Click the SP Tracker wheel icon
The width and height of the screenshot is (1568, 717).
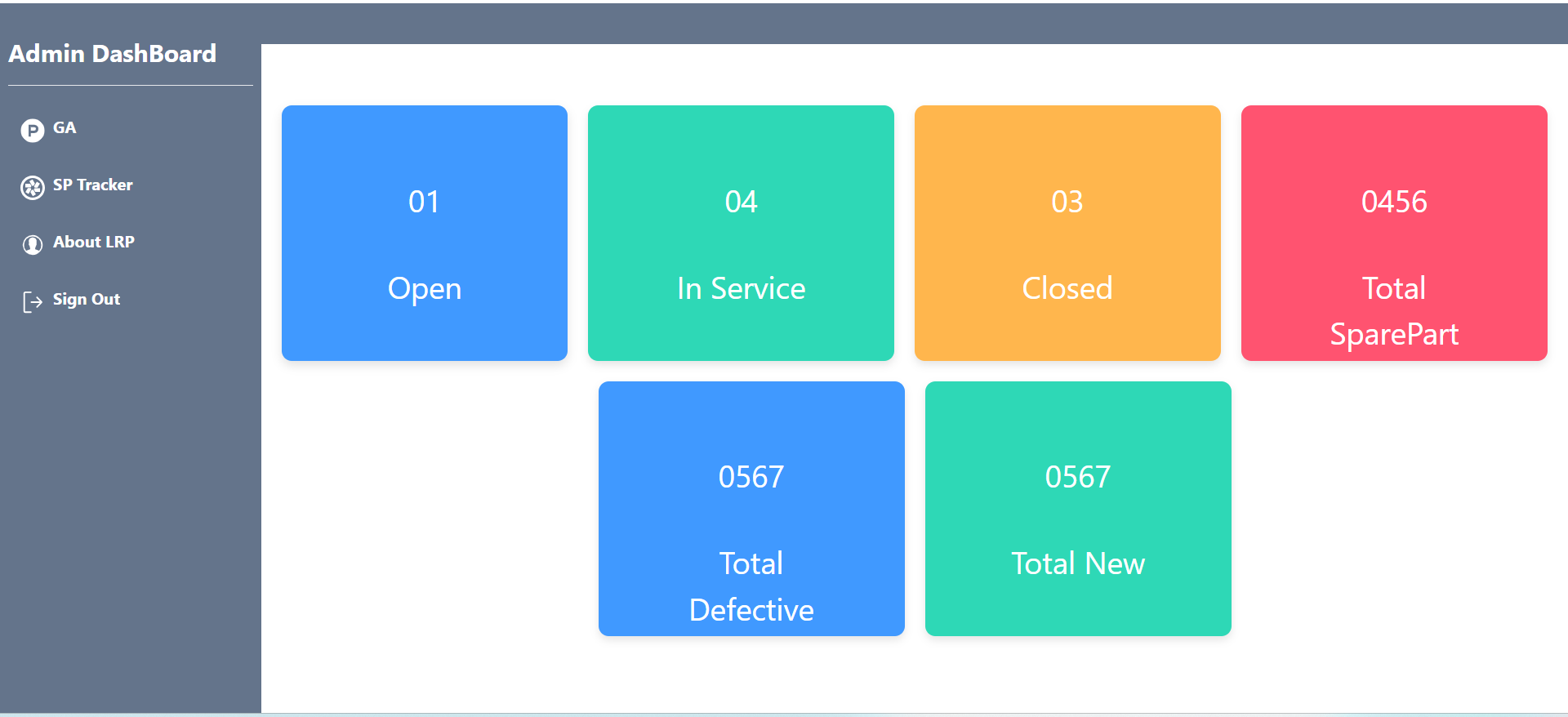tap(33, 188)
